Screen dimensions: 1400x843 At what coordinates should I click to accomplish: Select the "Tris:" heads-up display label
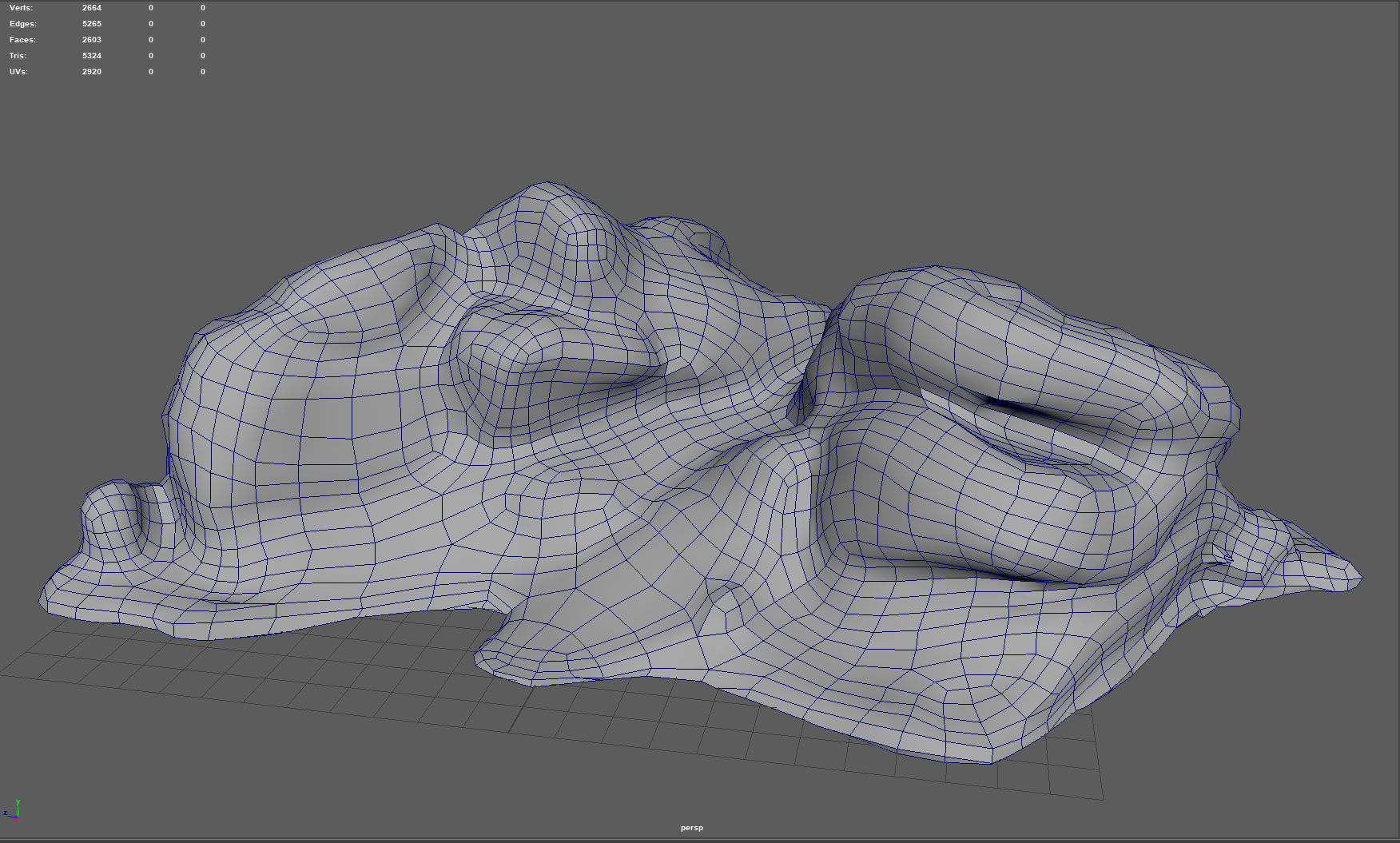click(18, 56)
